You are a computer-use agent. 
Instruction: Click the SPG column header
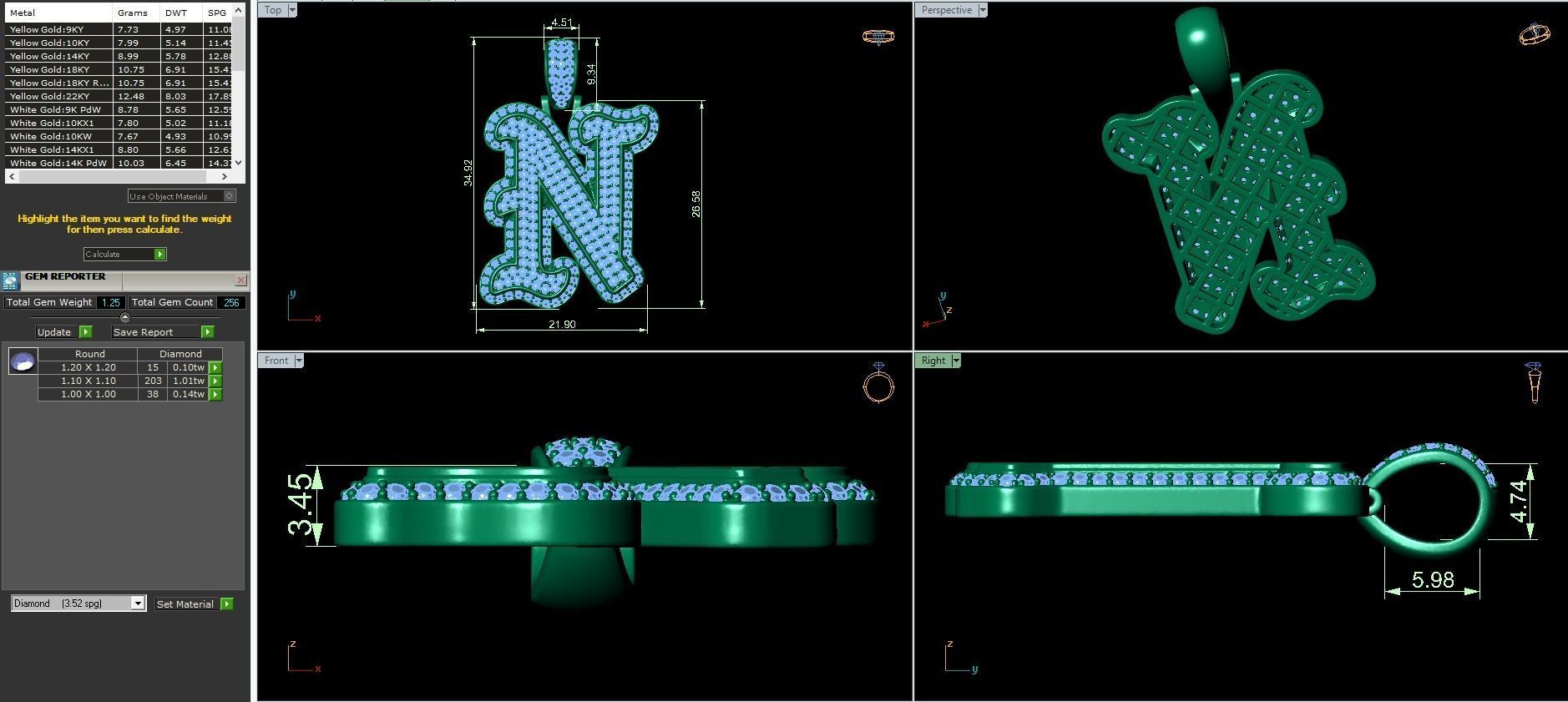217,13
